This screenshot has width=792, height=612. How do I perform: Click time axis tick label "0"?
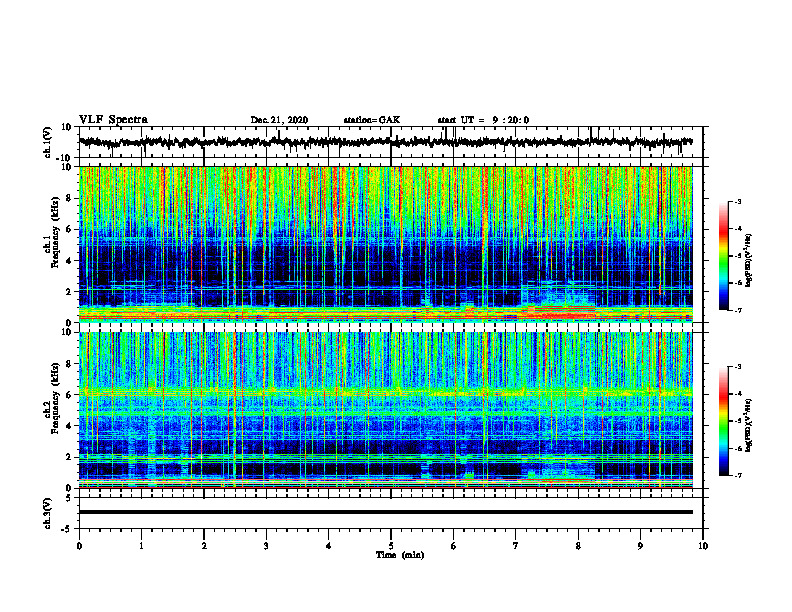pos(79,546)
